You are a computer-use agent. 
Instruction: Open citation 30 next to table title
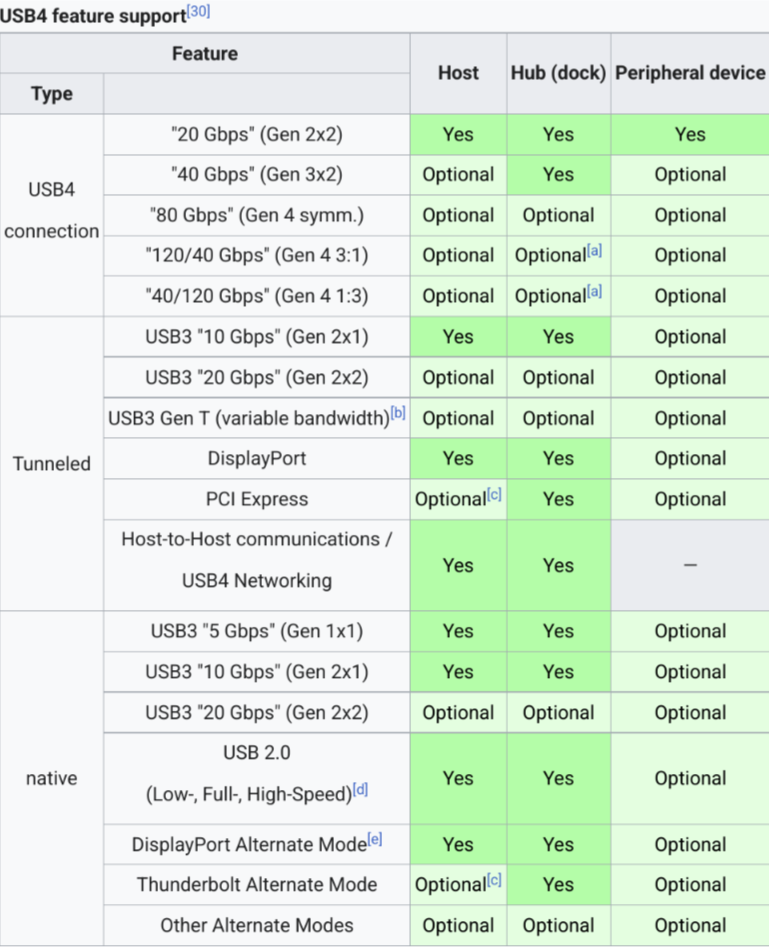(198, 11)
